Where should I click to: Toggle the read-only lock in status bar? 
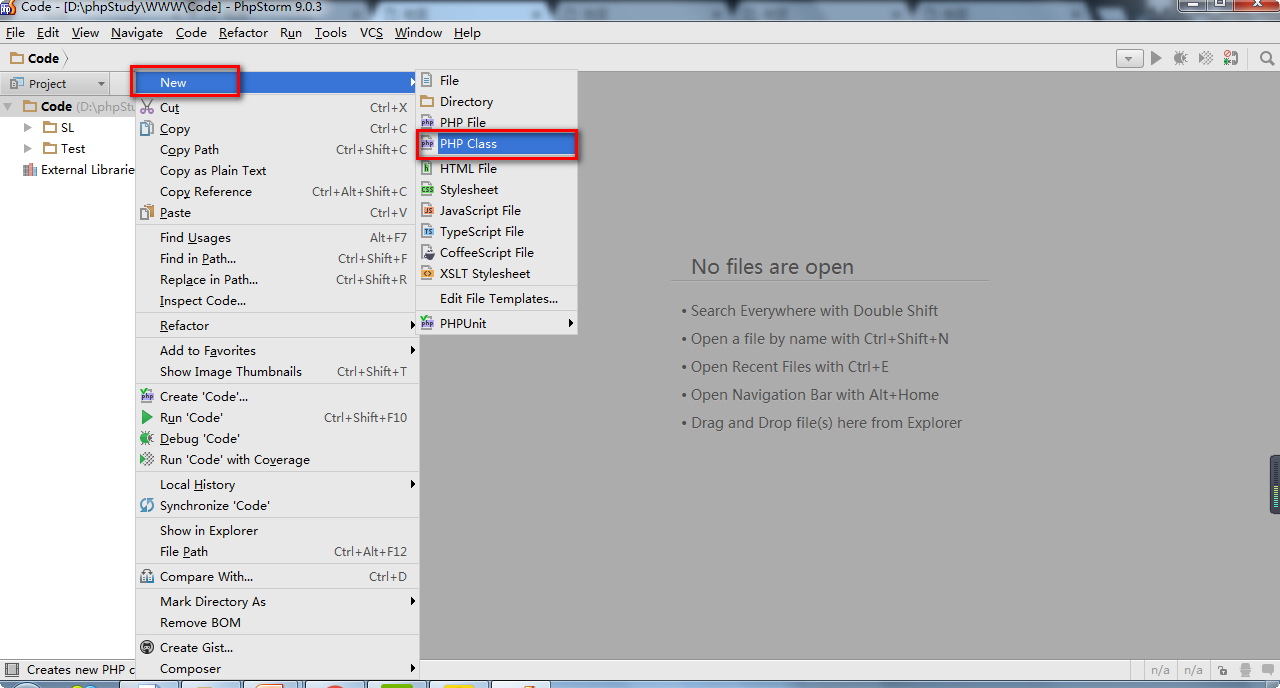[1222, 670]
